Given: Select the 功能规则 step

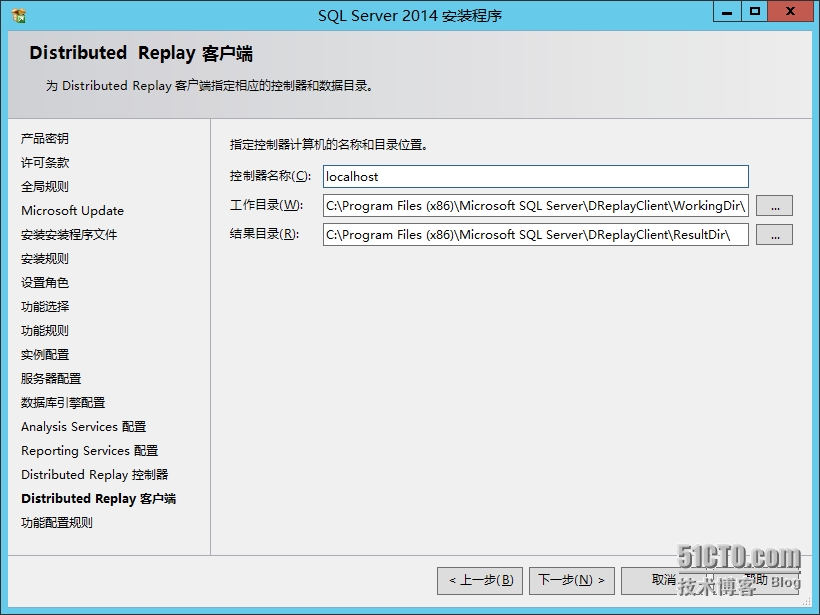Looking at the screenshot, I should point(45,331).
